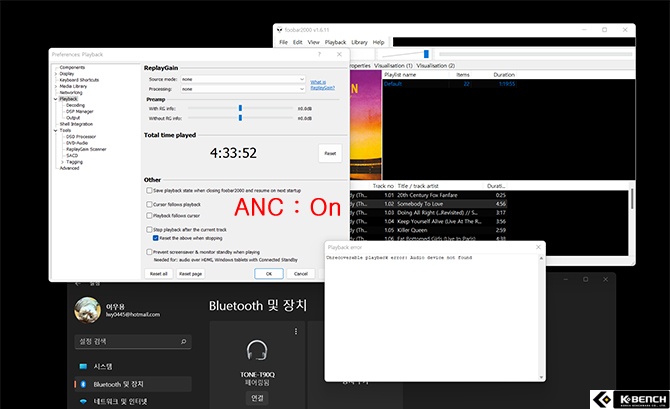Switch to the Visualisation (1) tab
This screenshot has width=670, height=409.
(x=393, y=65)
